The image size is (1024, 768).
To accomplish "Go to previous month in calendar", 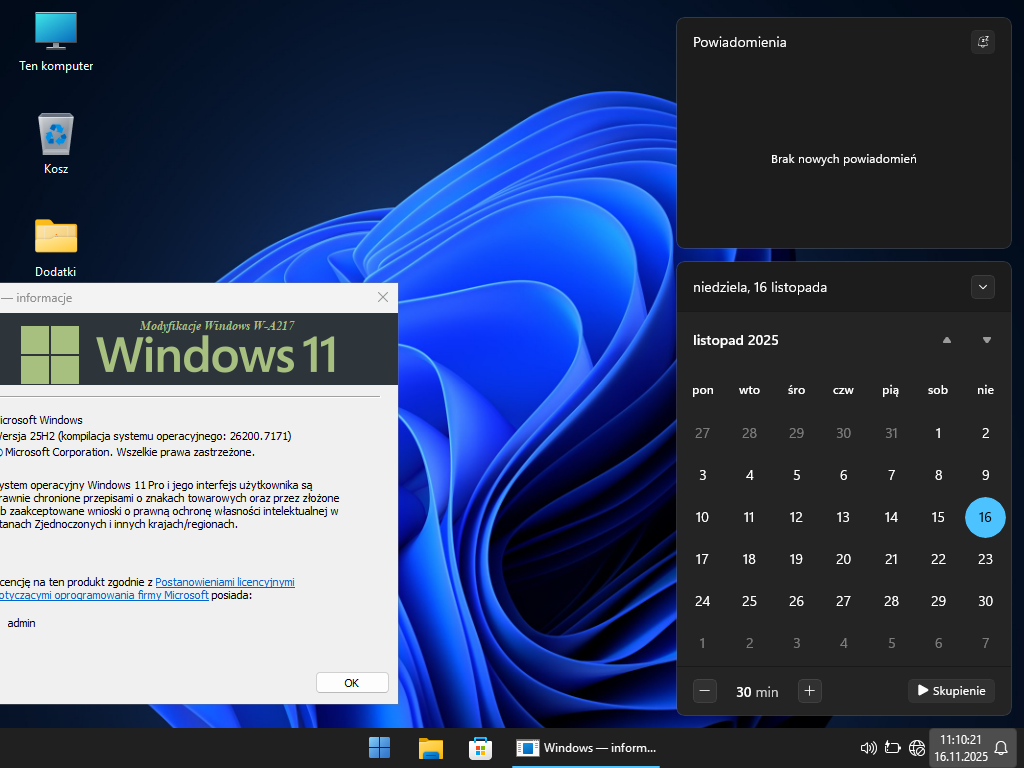I will (x=946, y=340).
